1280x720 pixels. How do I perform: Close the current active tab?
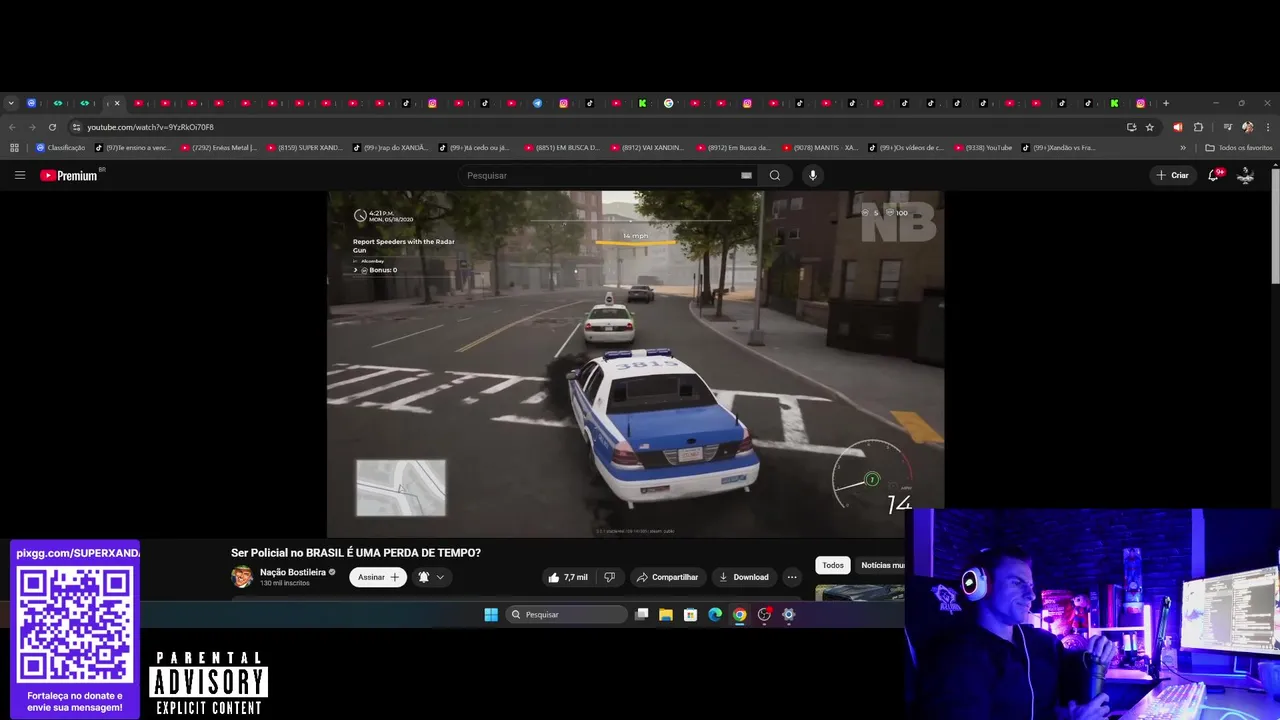pyautogui.click(x=117, y=103)
